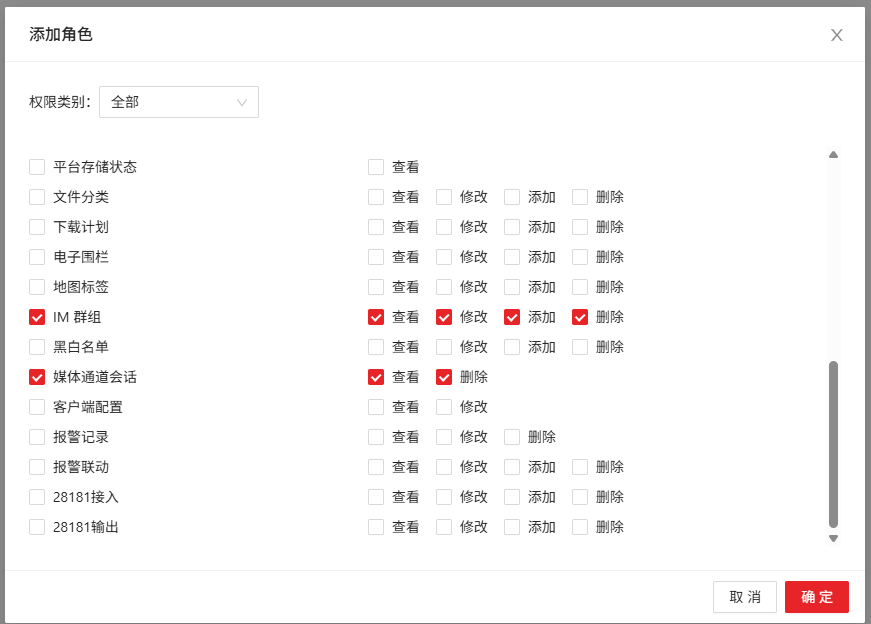The width and height of the screenshot is (871, 624).
Task: Check 删除 permission for 报警记录
Action: pyautogui.click(x=512, y=437)
